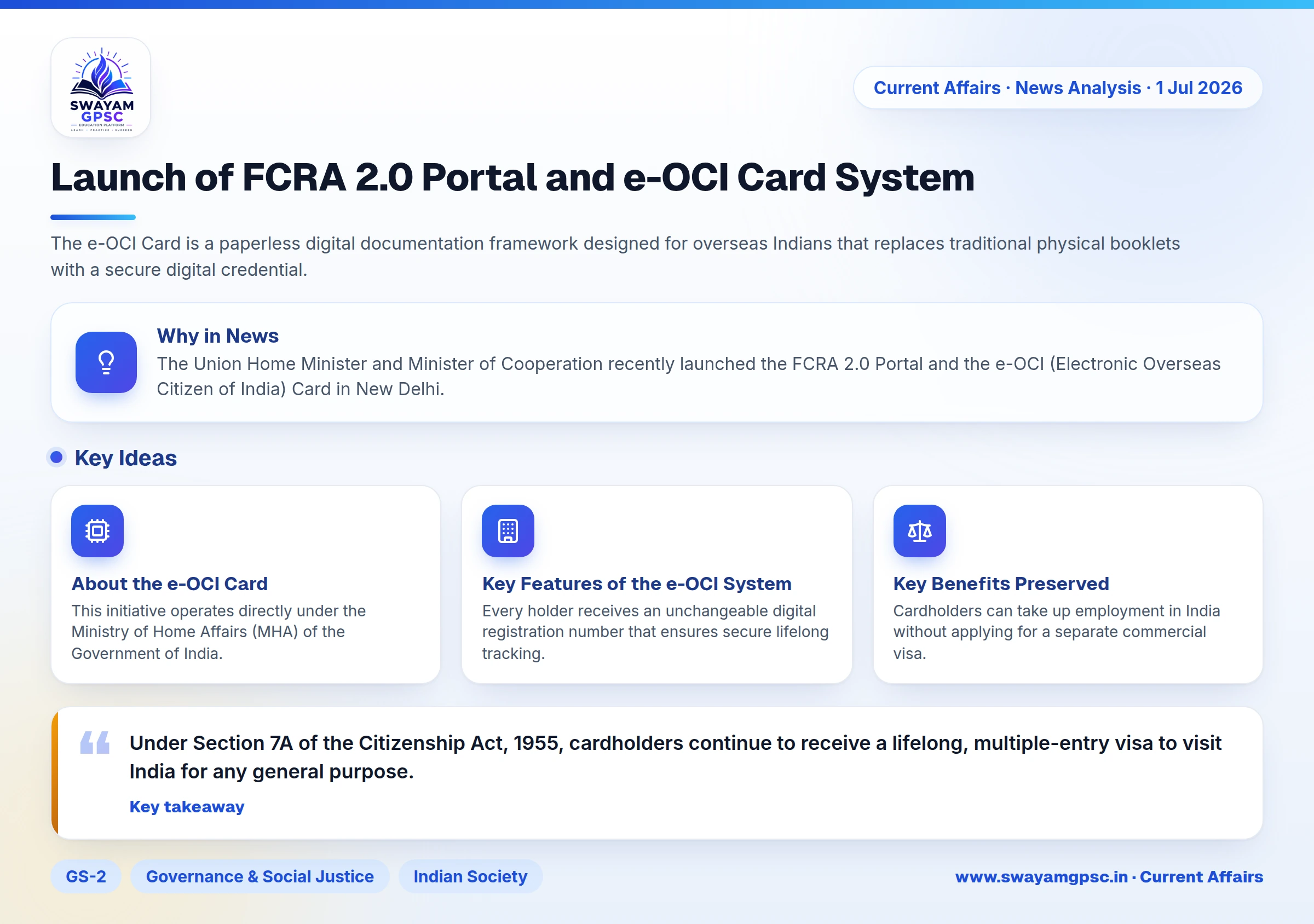The height and width of the screenshot is (924, 1314).
Task: Click the Key Benefits Preserved heading
Action: 1001,584
